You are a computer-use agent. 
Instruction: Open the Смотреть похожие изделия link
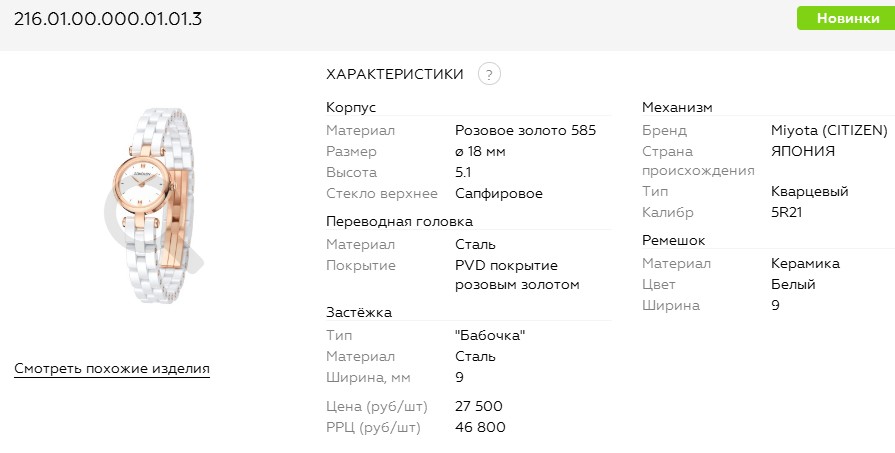(112, 369)
